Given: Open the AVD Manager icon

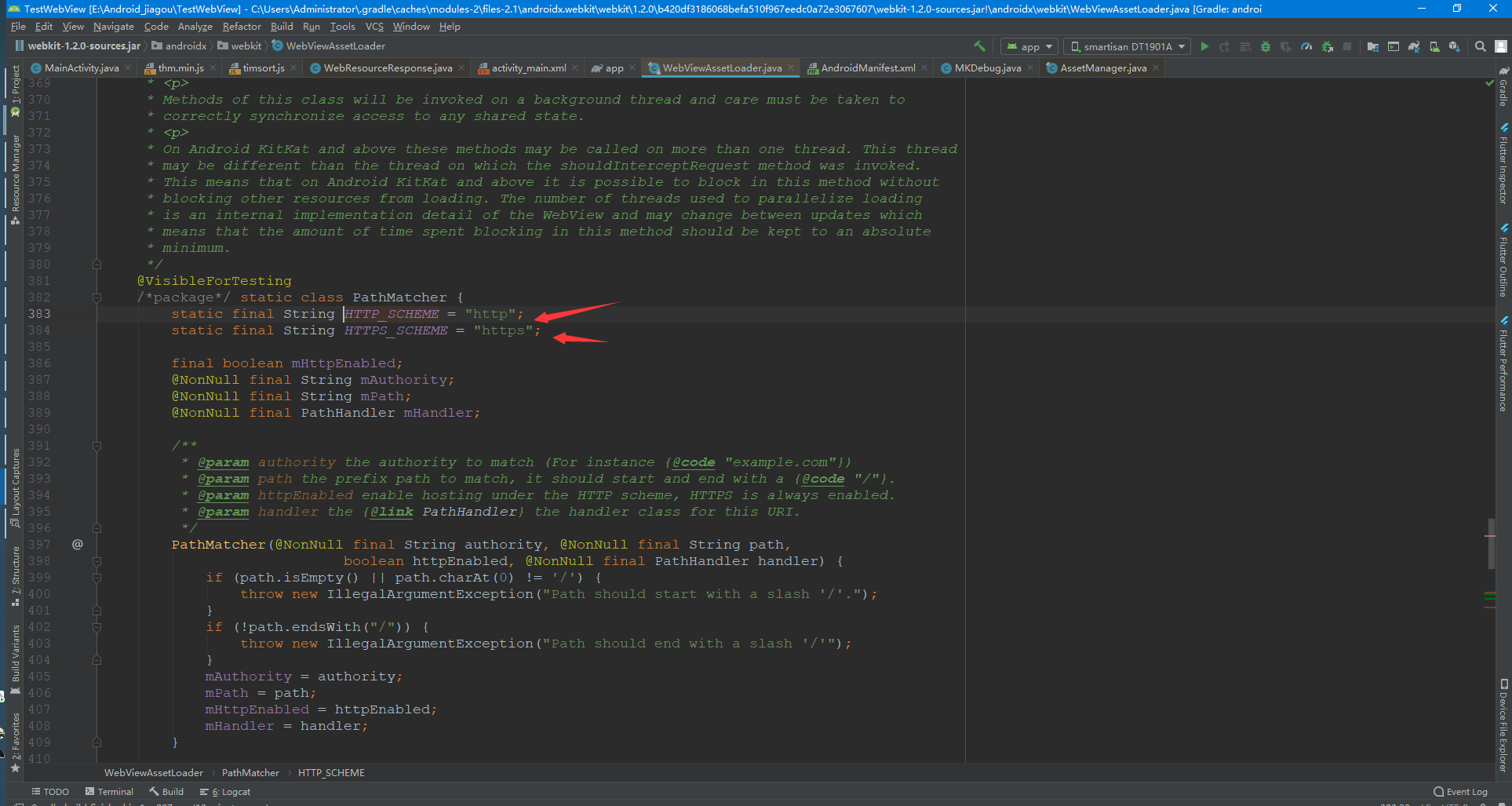Looking at the screenshot, I should tap(1434, 46).
